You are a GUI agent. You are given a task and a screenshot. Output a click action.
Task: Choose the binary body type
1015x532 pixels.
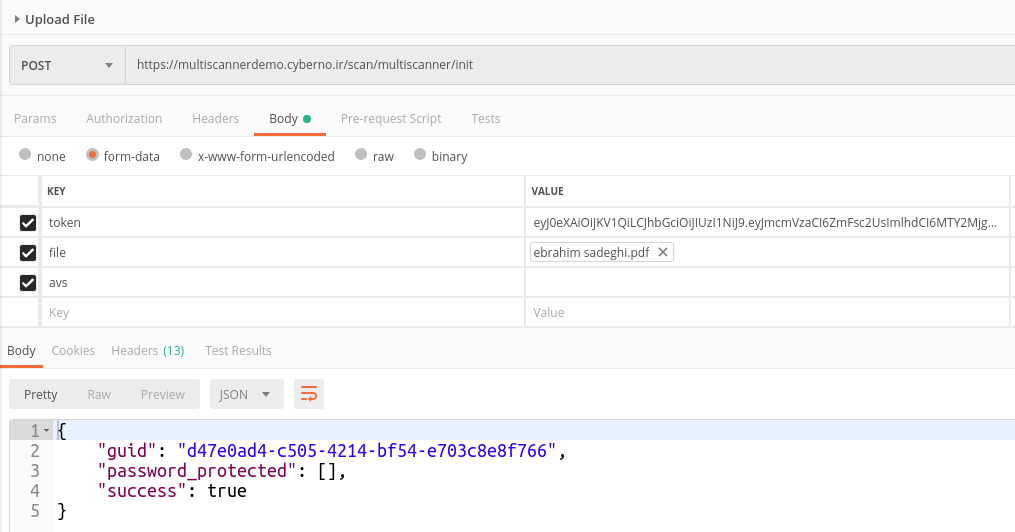pyautogui.click(x=421, y=155)
